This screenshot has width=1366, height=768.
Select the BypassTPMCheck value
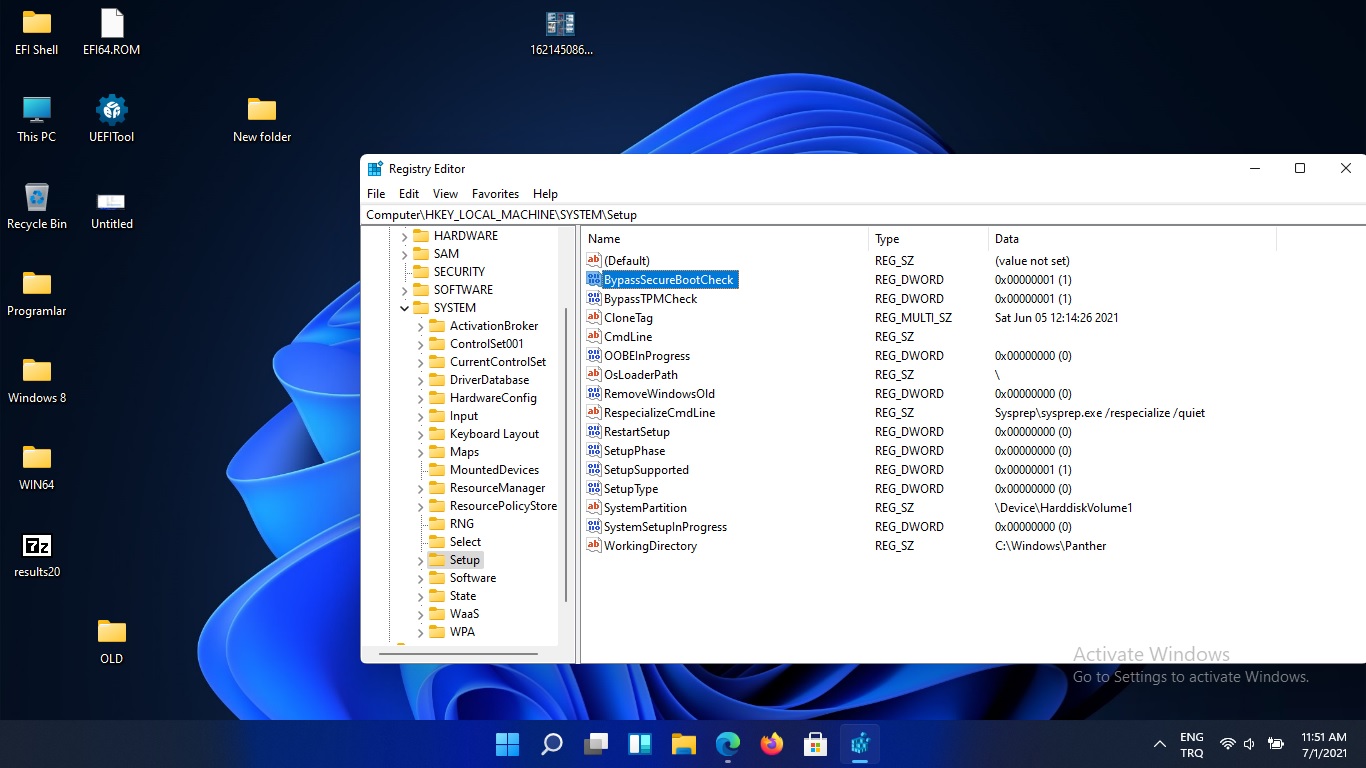pyautogui.click(x=650, y=299)
